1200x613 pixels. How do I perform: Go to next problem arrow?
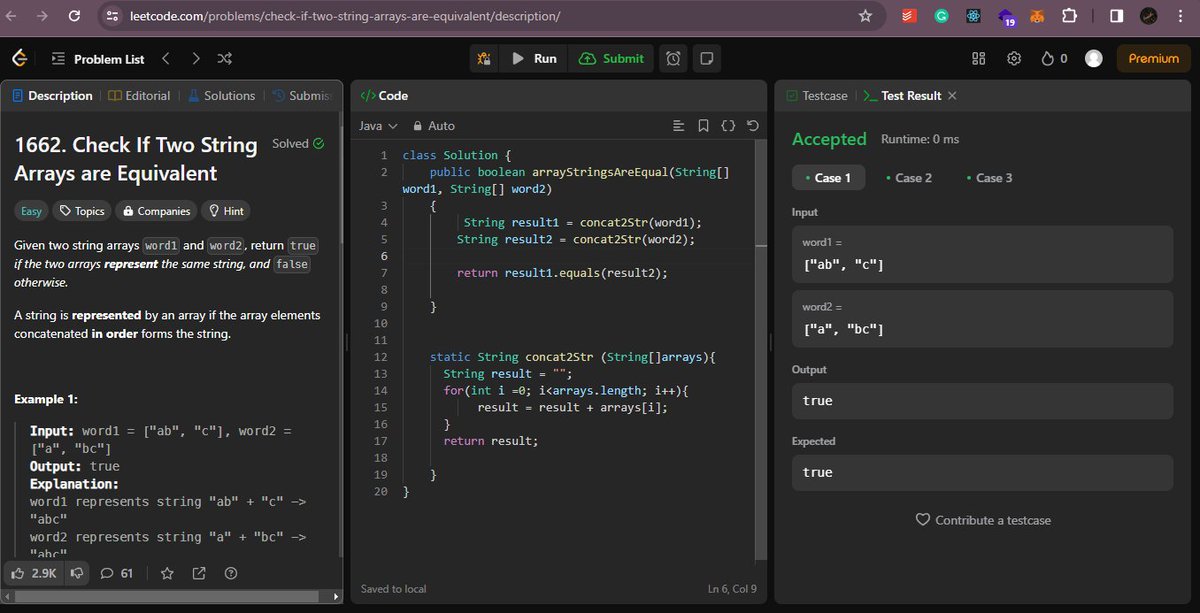point(195,59)
